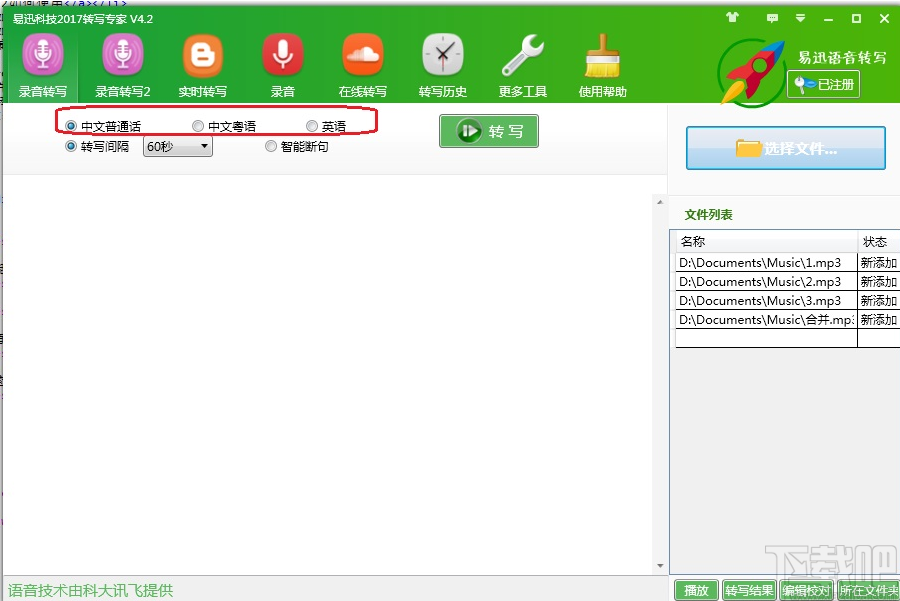Select file D:\Documents\Music\2.mp3
Image resolution: width=900 pixels, height=601 pixels.
point(766,282)
